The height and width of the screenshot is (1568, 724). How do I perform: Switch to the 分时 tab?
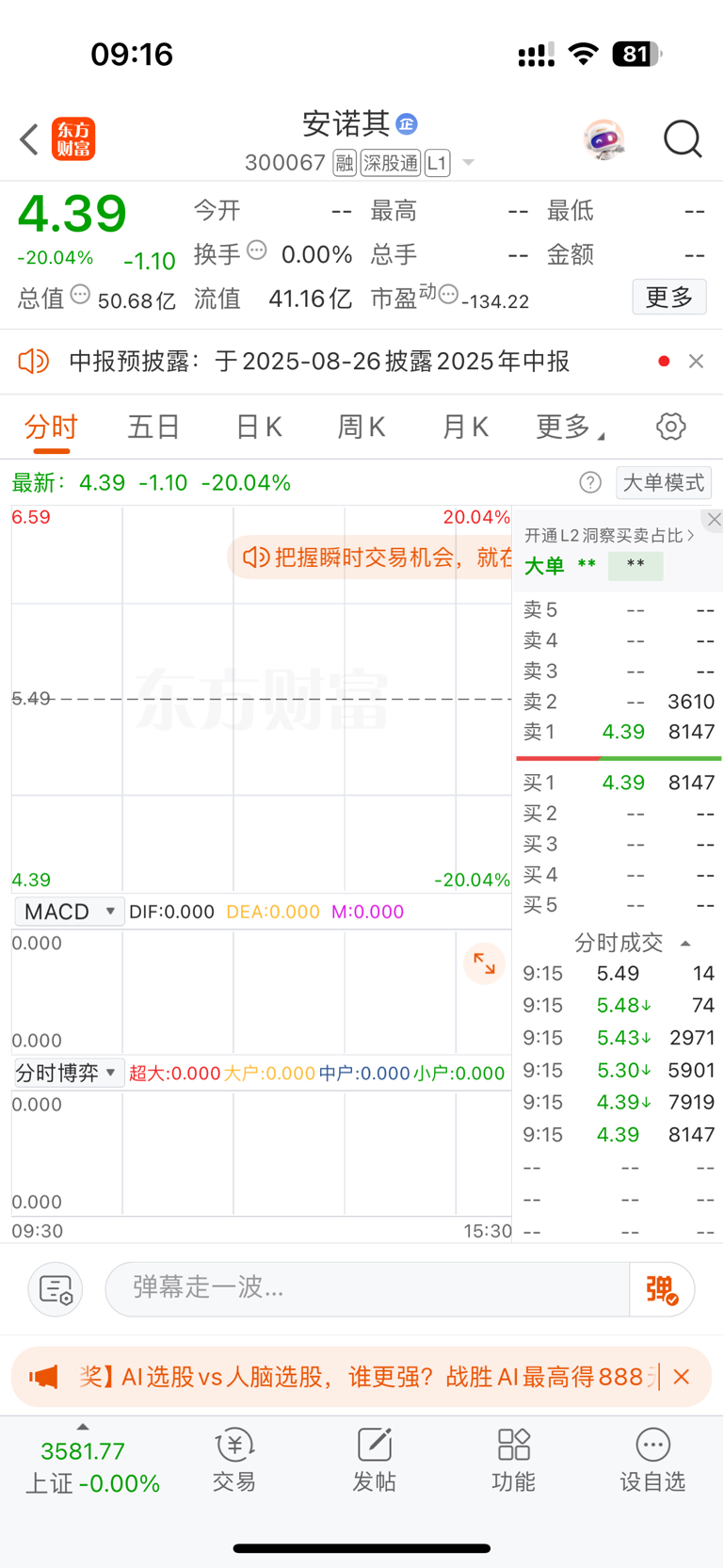click(51, 428)
